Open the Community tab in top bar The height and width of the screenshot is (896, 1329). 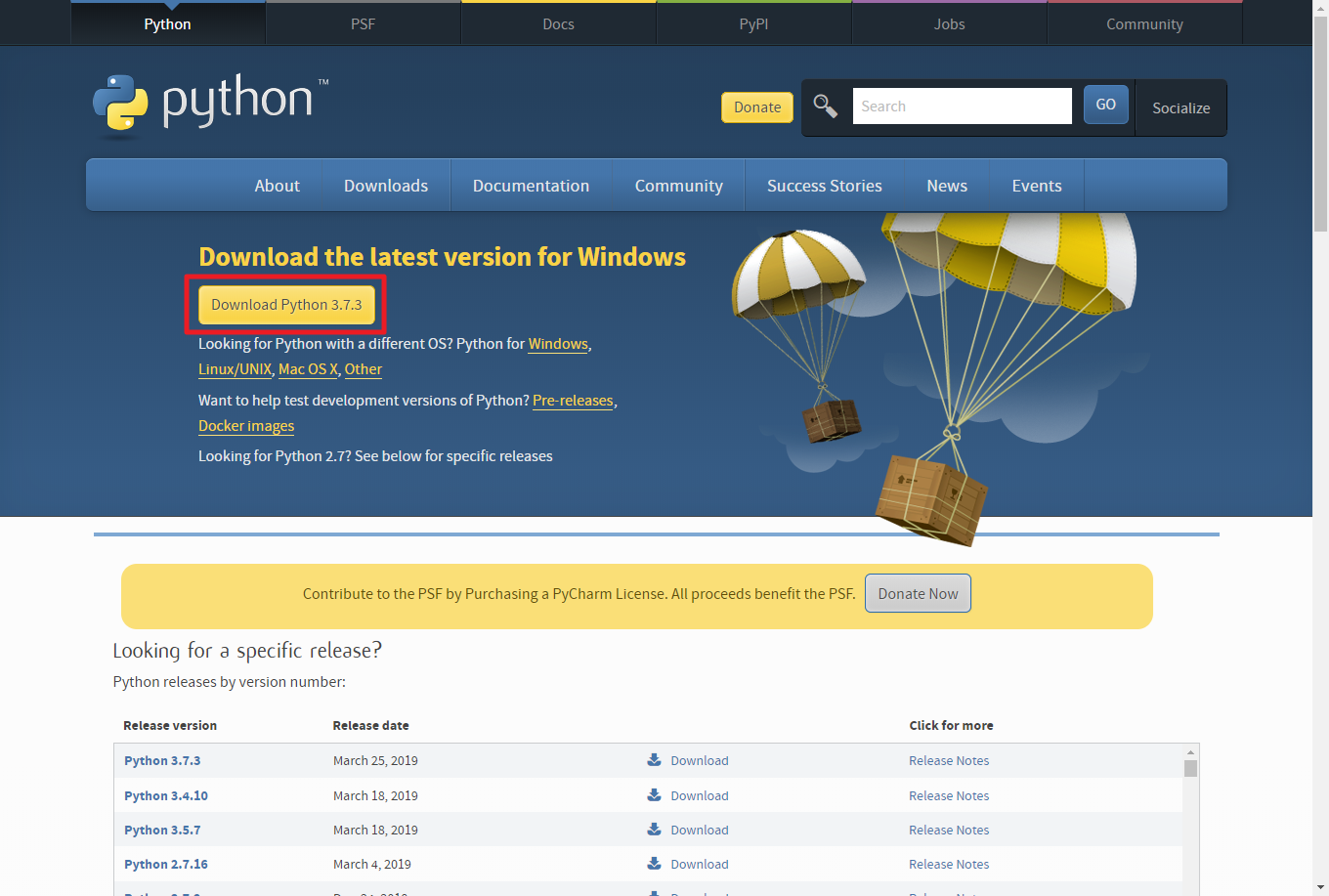click(1145, 23)
